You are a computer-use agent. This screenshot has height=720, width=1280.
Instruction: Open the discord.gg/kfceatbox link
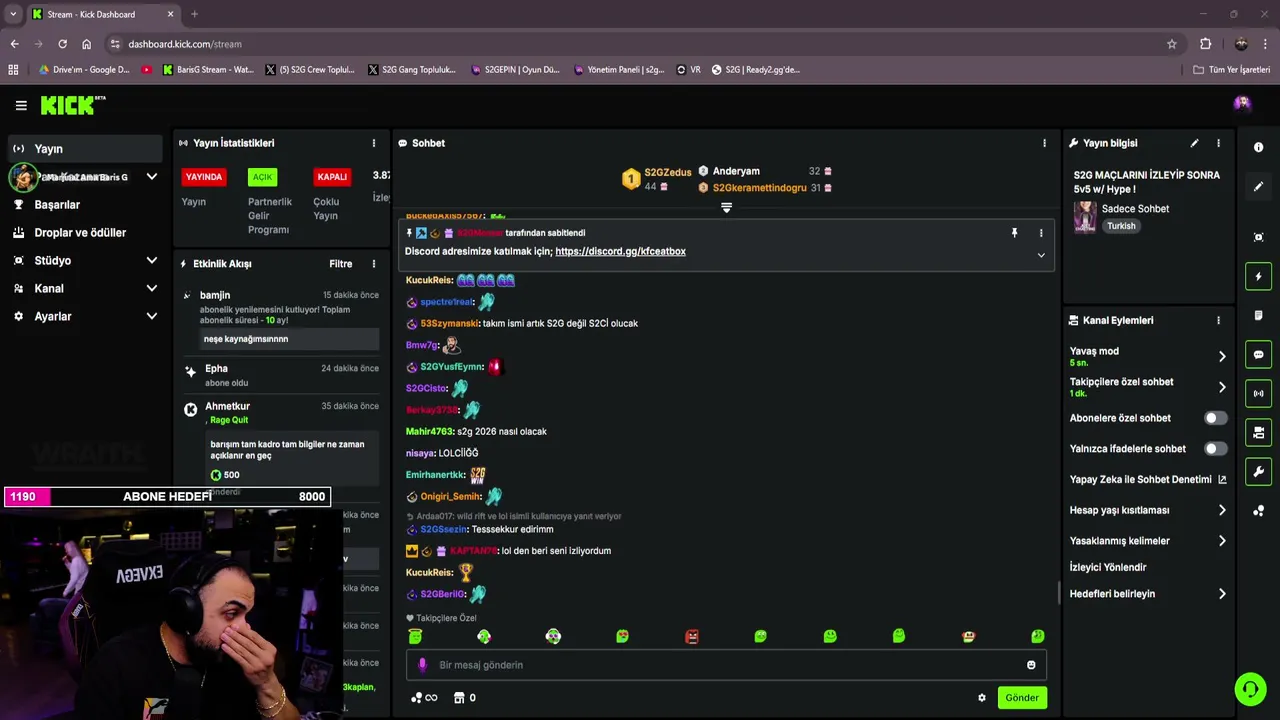pyautogui.click(x=620, y=252)
